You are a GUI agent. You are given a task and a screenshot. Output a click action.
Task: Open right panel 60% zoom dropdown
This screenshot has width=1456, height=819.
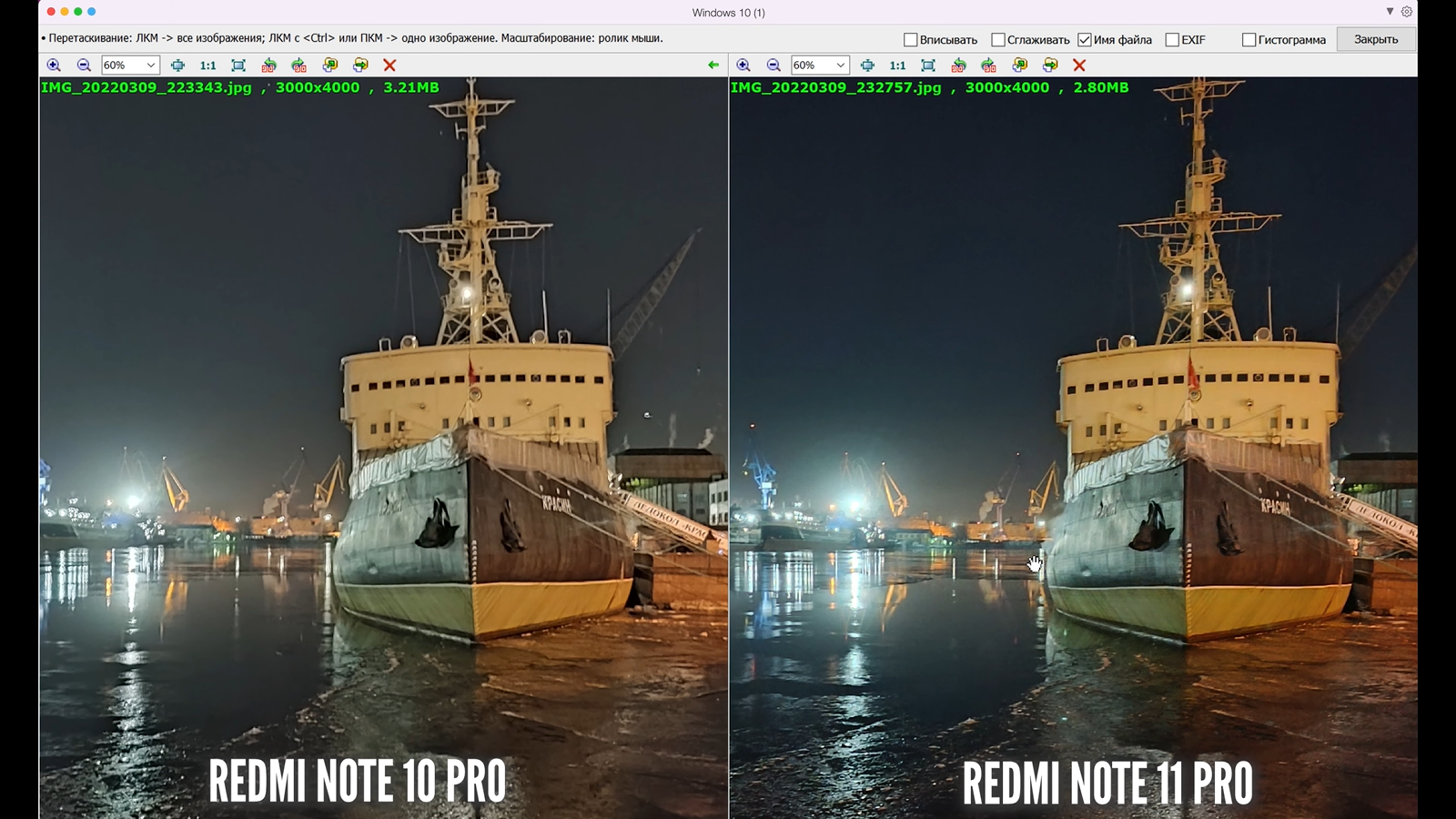click(840, 66)
